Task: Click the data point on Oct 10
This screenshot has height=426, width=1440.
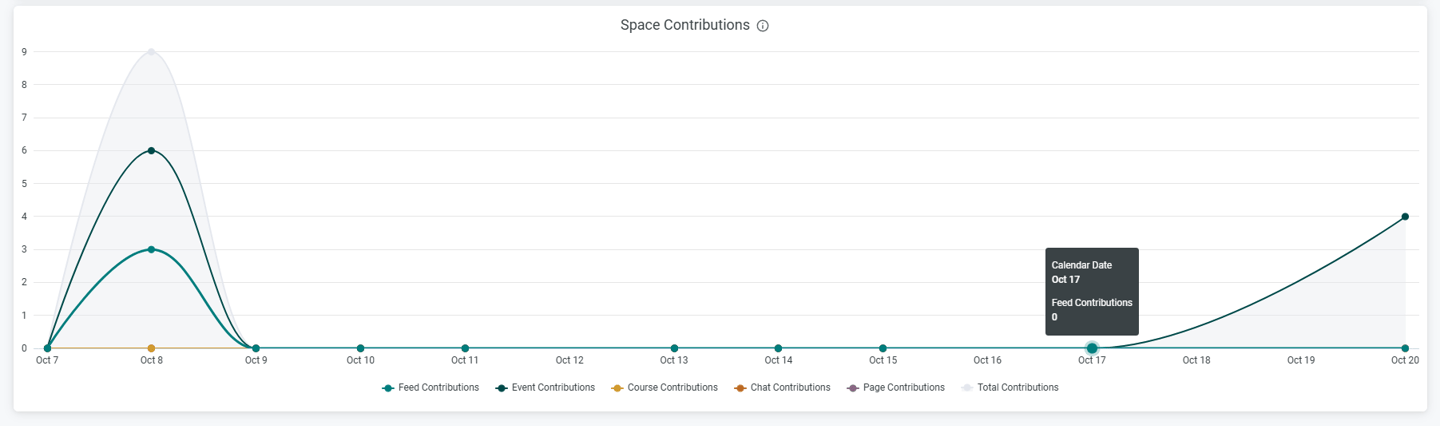Action: tap(361, 348)
